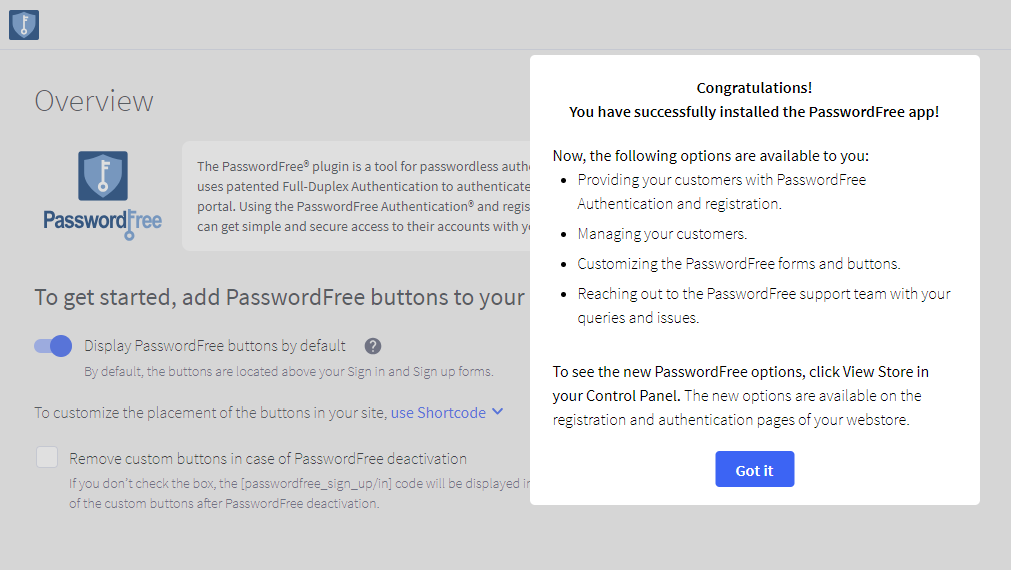
Task: Click the Congratulations title in the dialog
Action: pyautogui.click(x=754, y=88)
